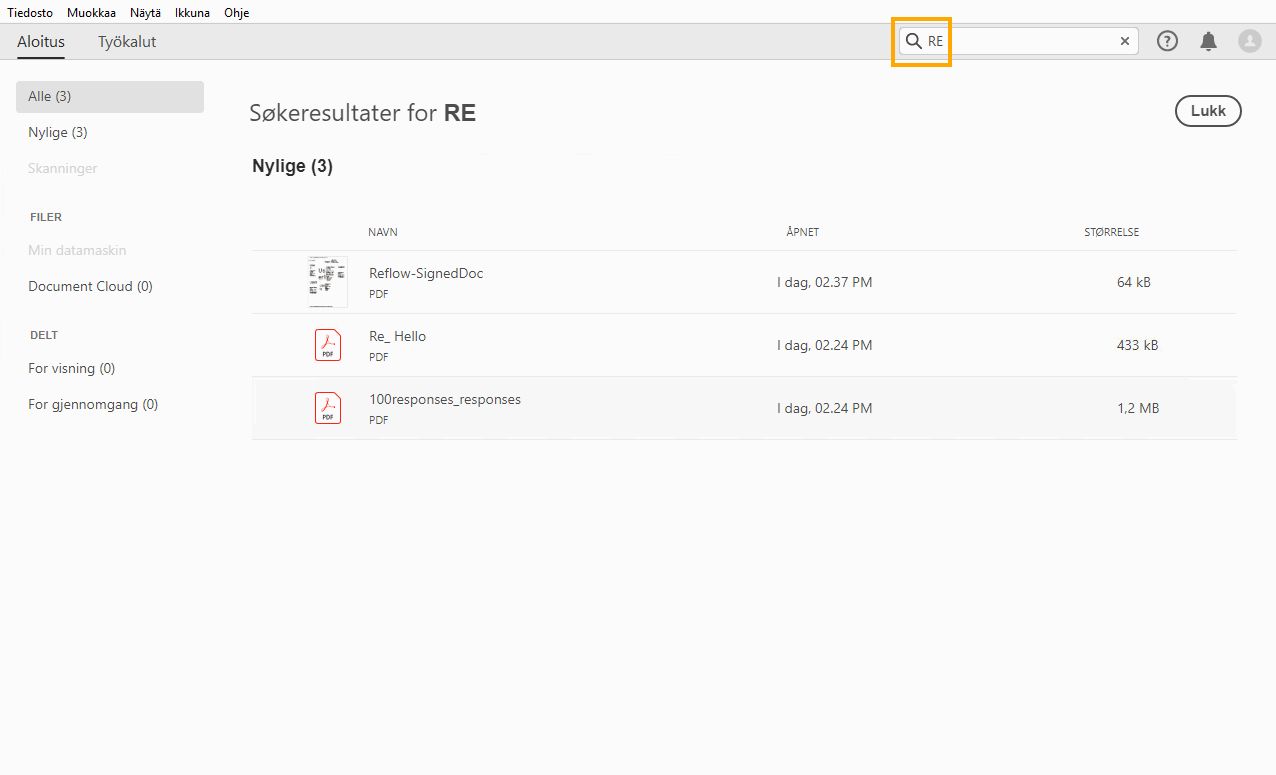Screen dimensions: 1276x775
Task: Select the Aloitus tab
Action: click(x=41, y=42)
